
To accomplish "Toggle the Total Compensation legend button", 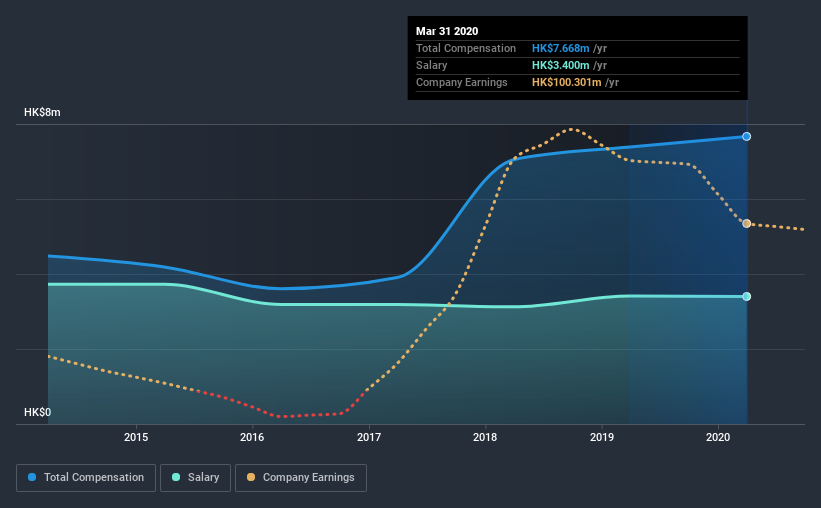I will click(86, 478).
